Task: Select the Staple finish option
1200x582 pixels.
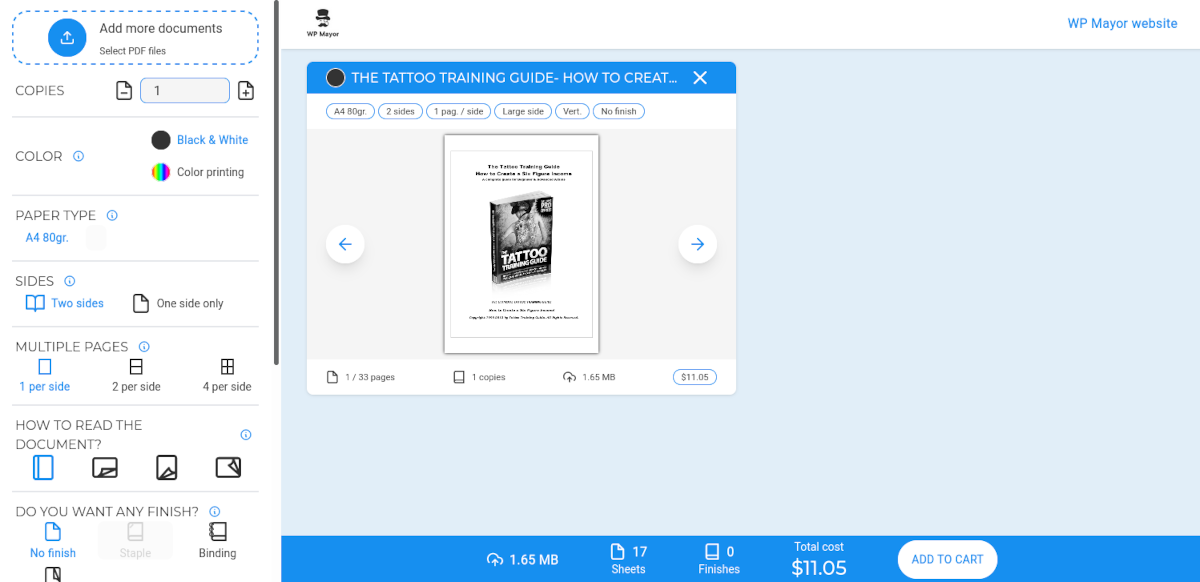Action: (135, 541)
